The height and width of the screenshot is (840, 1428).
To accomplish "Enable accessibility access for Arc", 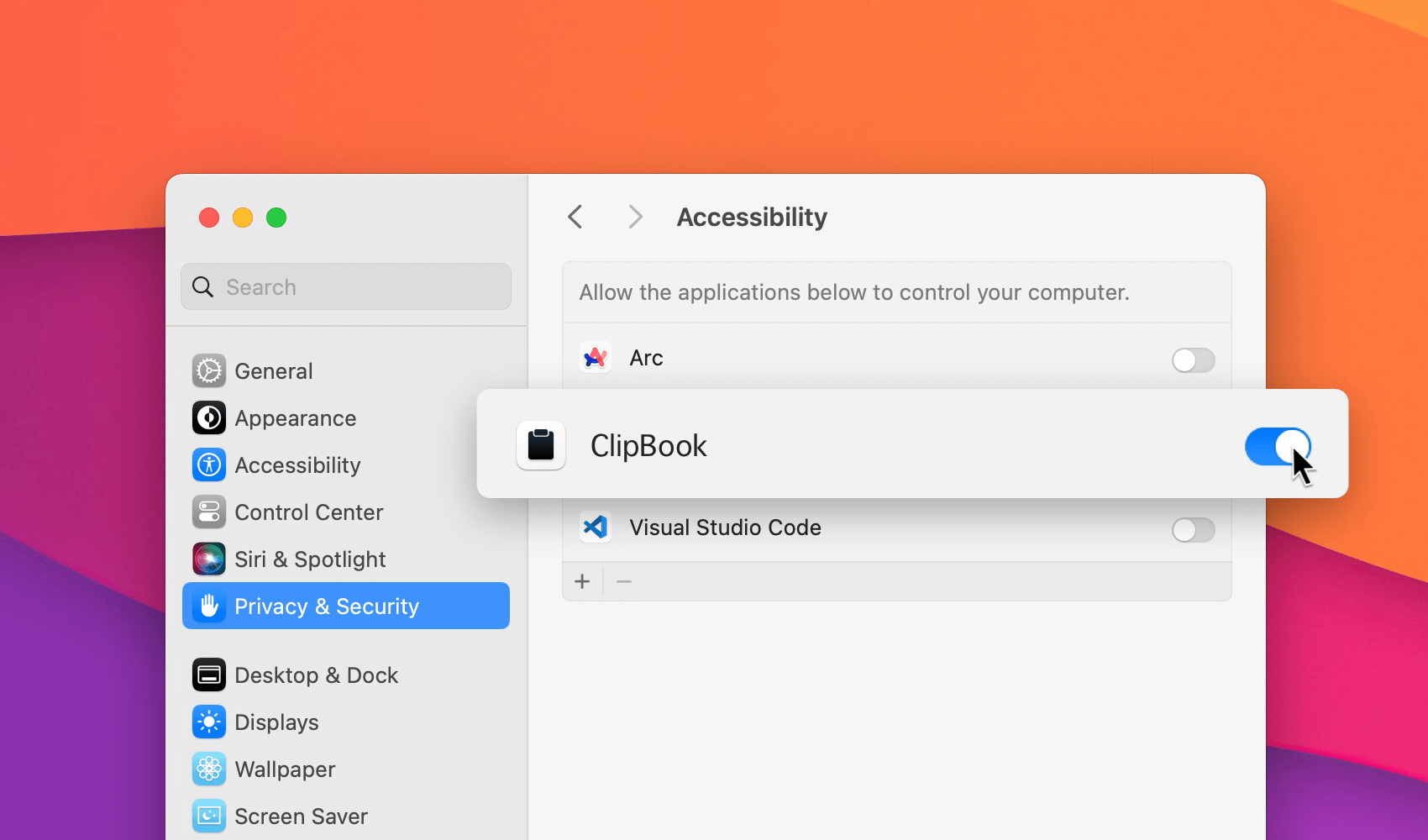I will (1193, 360).
